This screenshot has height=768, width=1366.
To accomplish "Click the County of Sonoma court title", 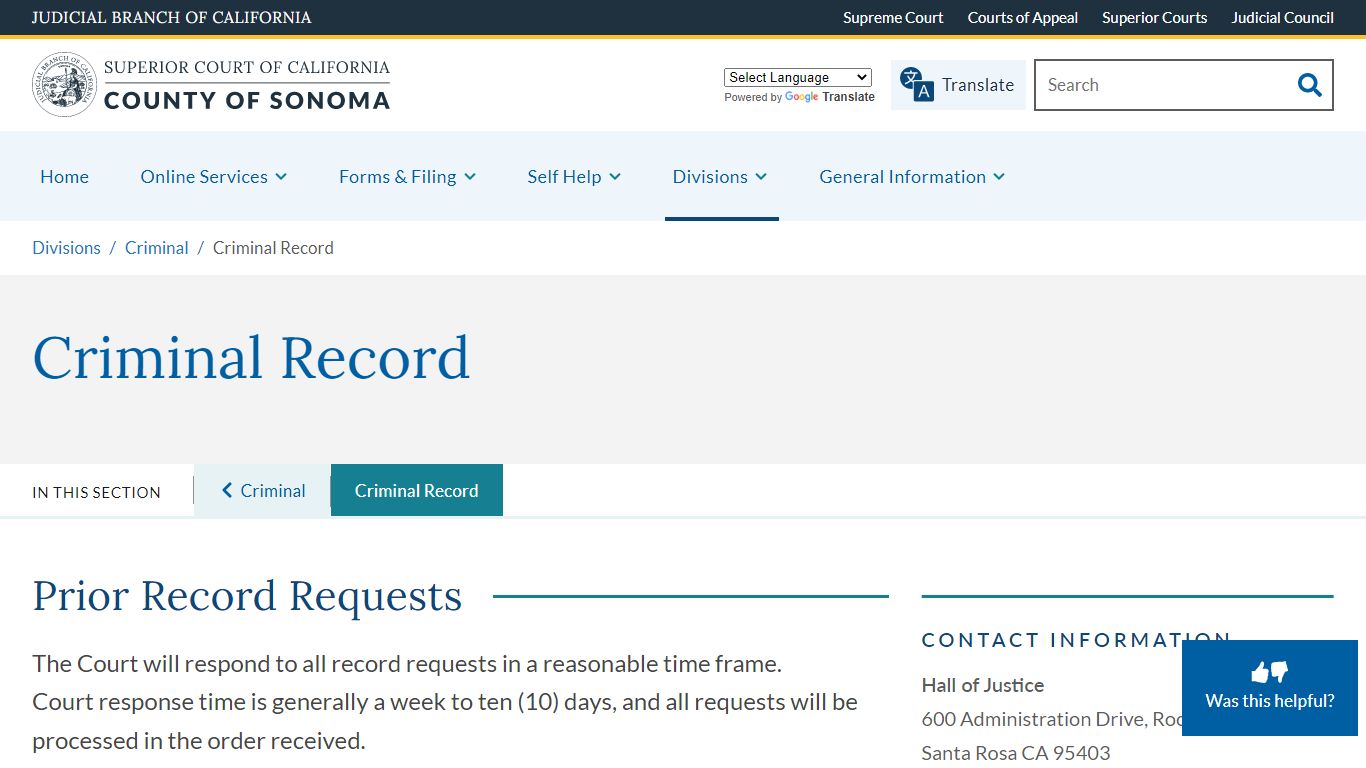I will (x=247, y=85).
